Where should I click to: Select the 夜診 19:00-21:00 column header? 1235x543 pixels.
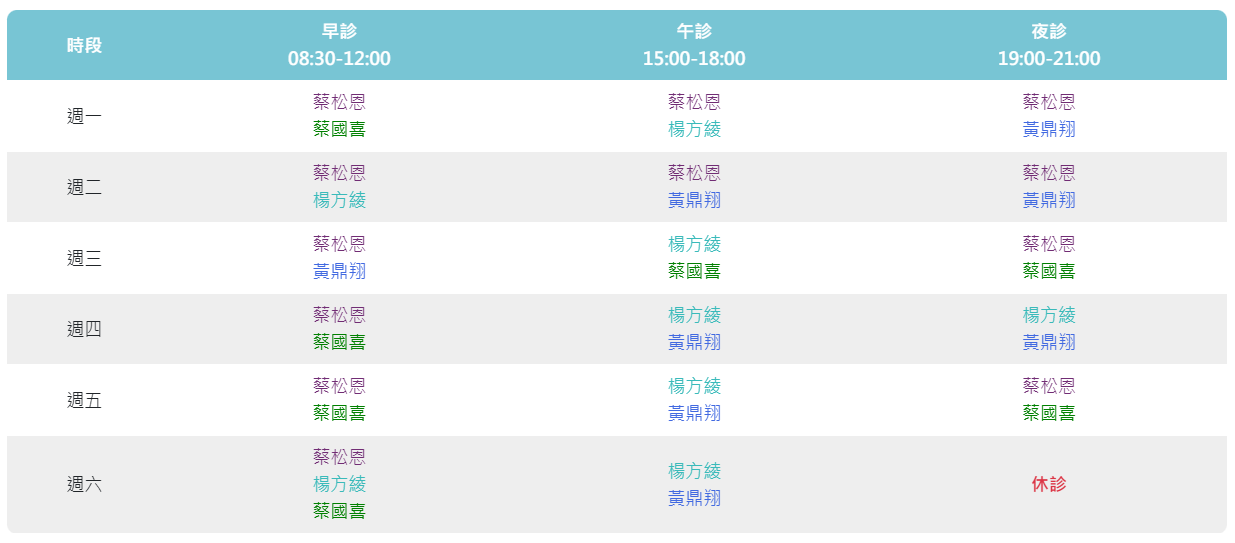1049,45
